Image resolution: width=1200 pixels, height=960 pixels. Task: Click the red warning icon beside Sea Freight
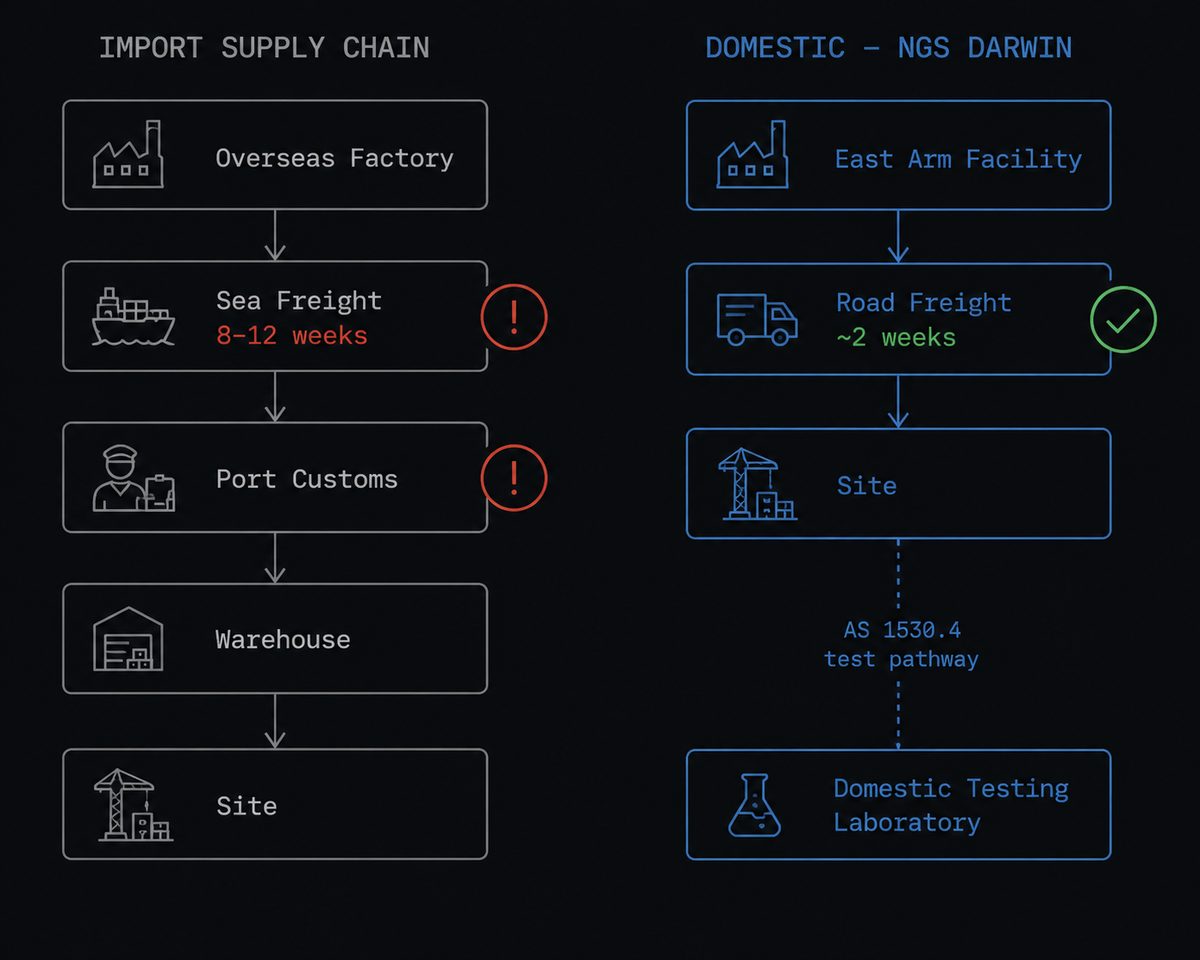click(x=514, y=317)
